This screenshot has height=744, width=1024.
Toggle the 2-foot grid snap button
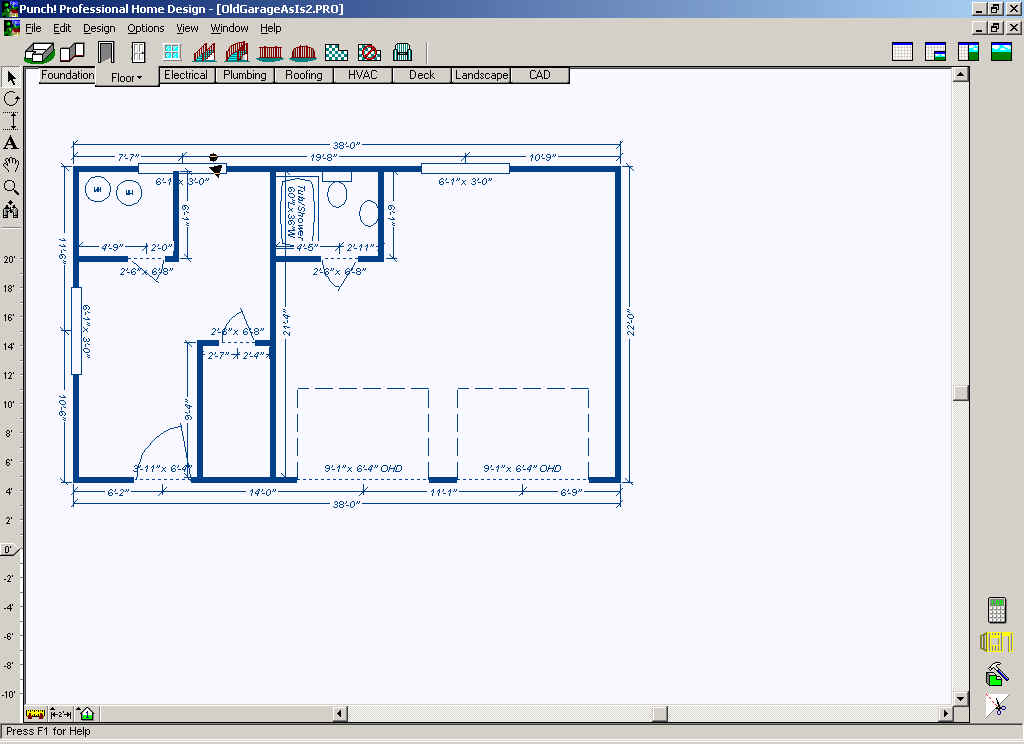[x=61, y=714]
